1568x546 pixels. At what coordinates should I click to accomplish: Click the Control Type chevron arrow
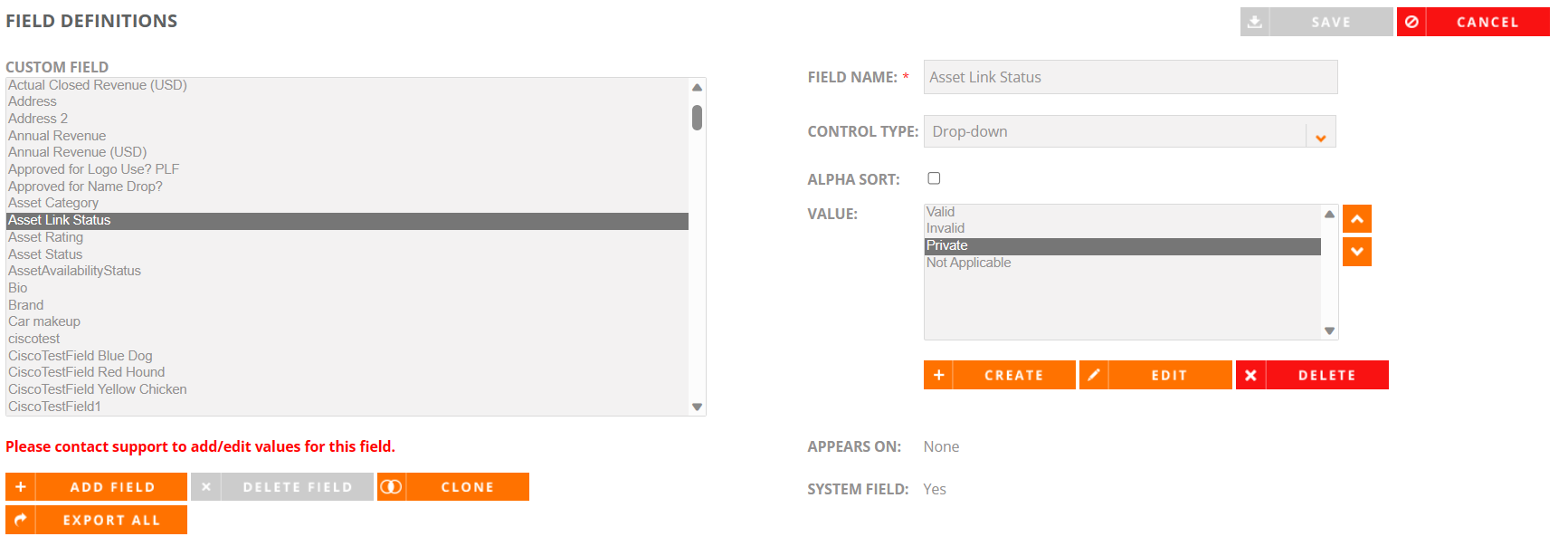pos(1321,138)
